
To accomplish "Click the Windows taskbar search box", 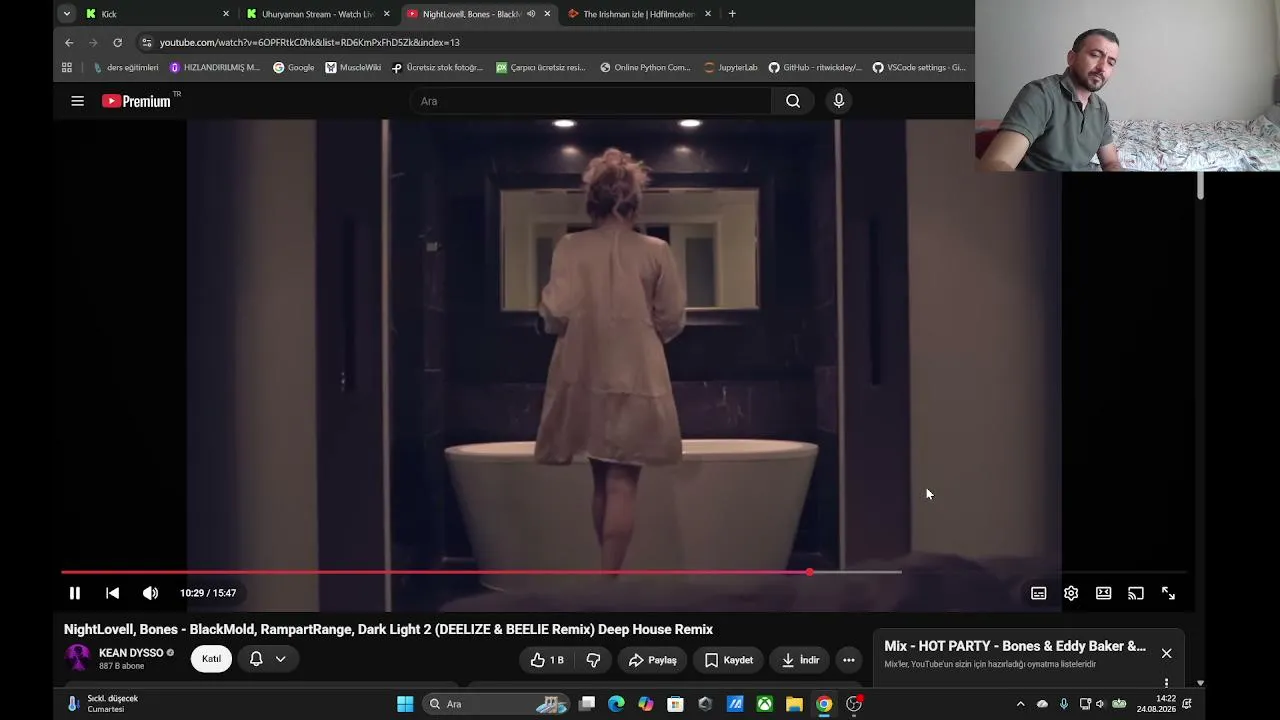I will [x=497, y=704].
